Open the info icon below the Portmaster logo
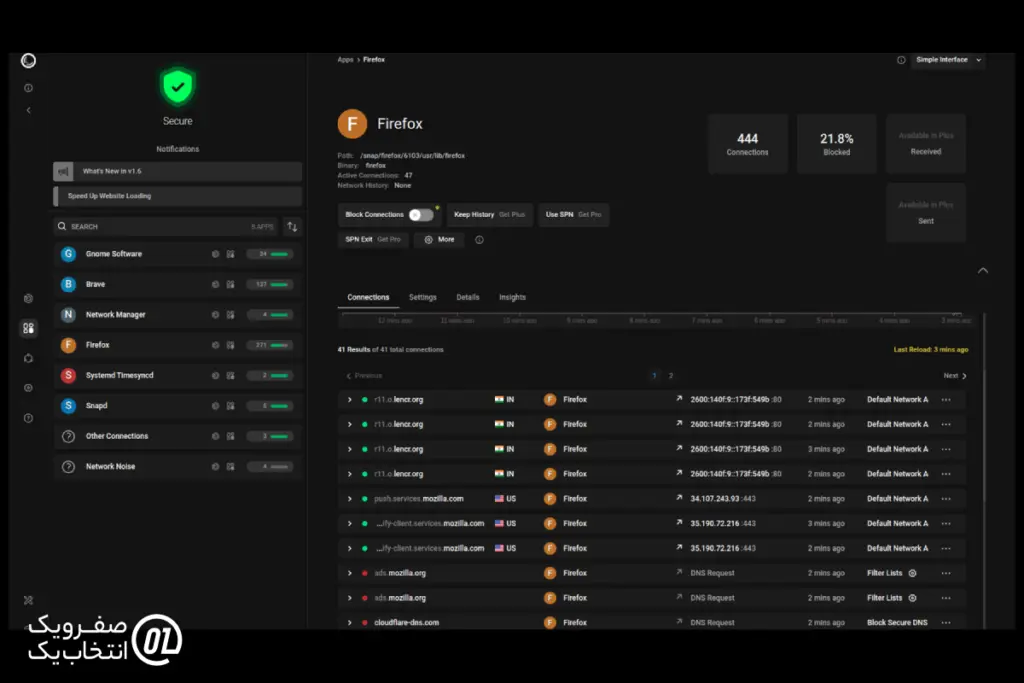Viewport: 1024px width, 683px height. click(28, 87)
